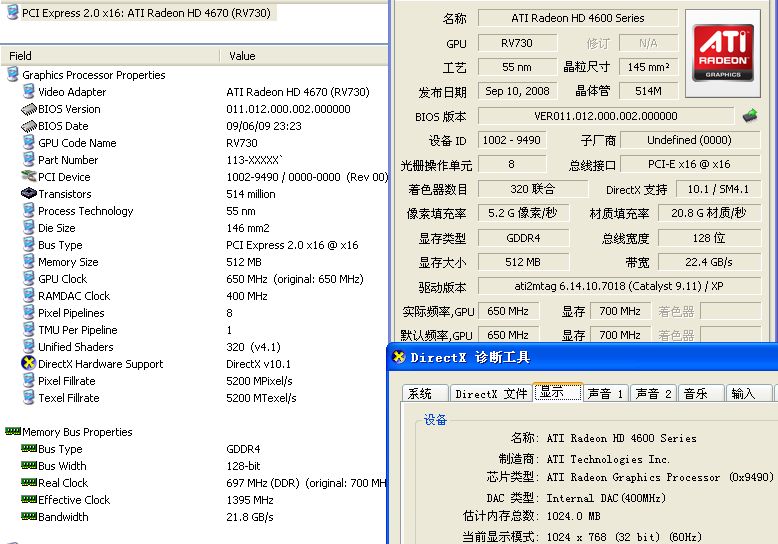Select the Pixel Pipelines row
The width and height of the screenshot is (778, 544).
pos(194,313)
